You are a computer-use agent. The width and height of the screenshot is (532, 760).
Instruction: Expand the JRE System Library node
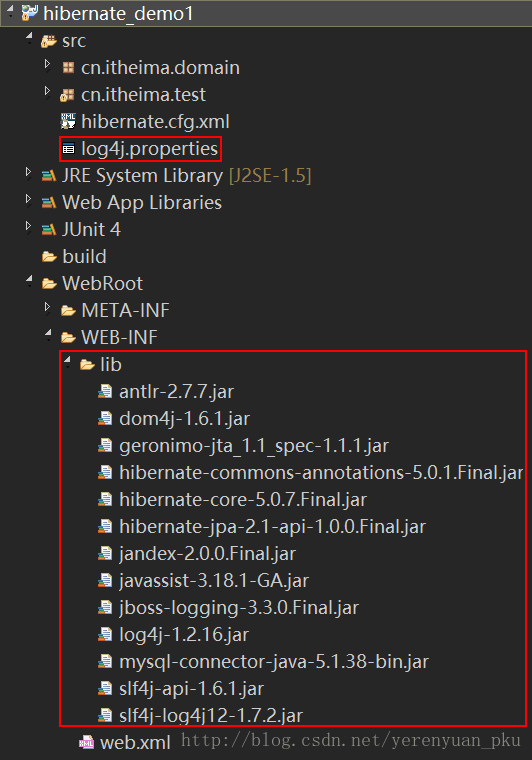pos(28,172)
